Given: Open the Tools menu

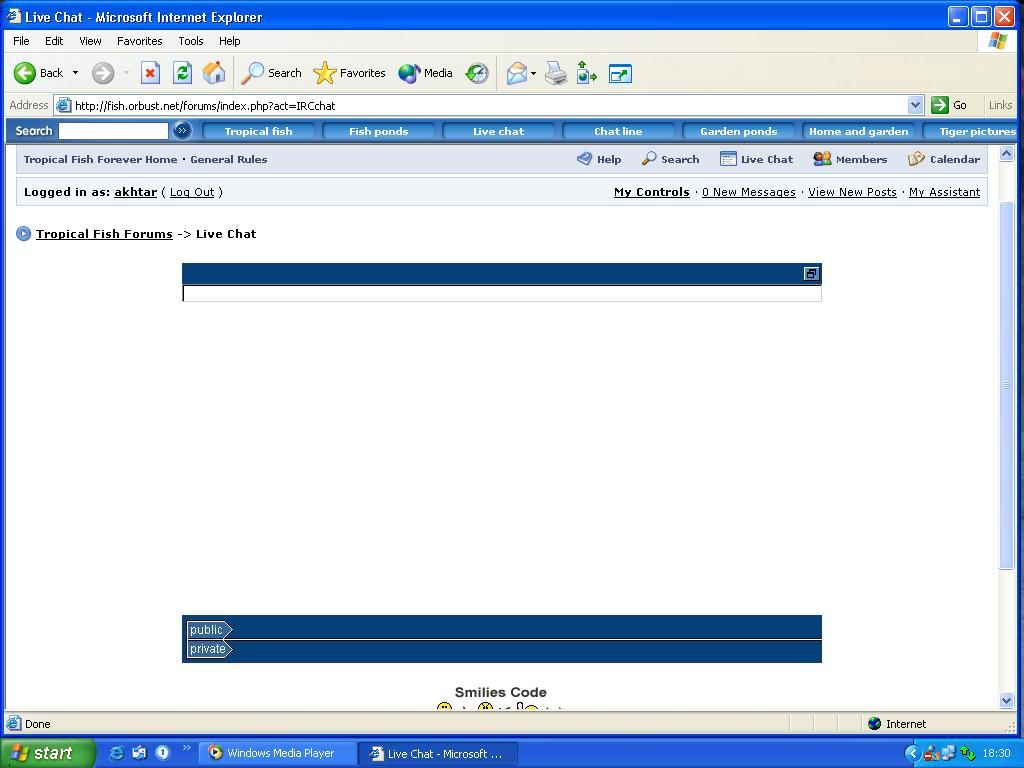Looking at the screenshot, I should (x=190, y=41).
